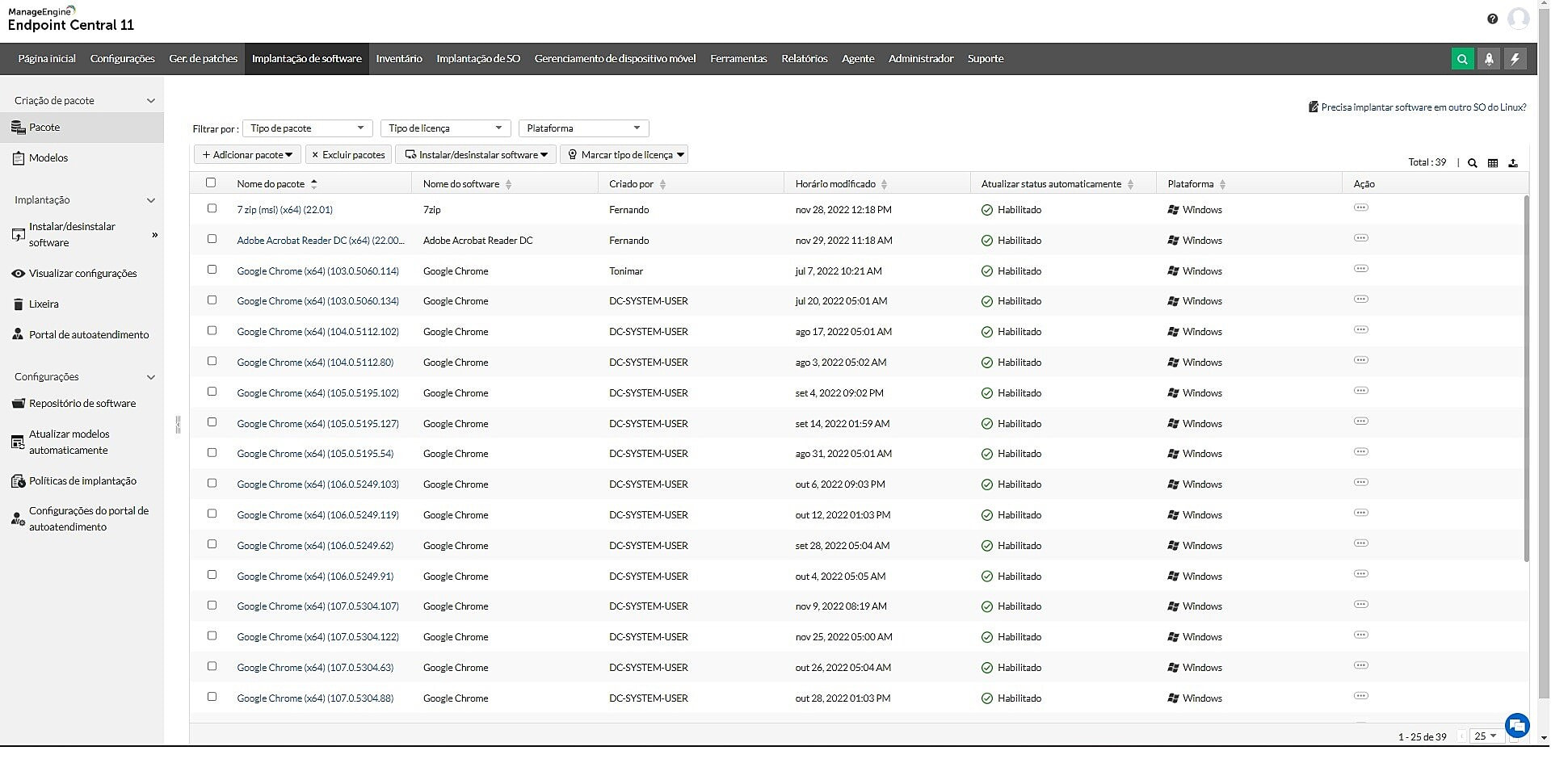Select the Adobe Acrobat Reader DC checkbox

(x=212, y=239)
